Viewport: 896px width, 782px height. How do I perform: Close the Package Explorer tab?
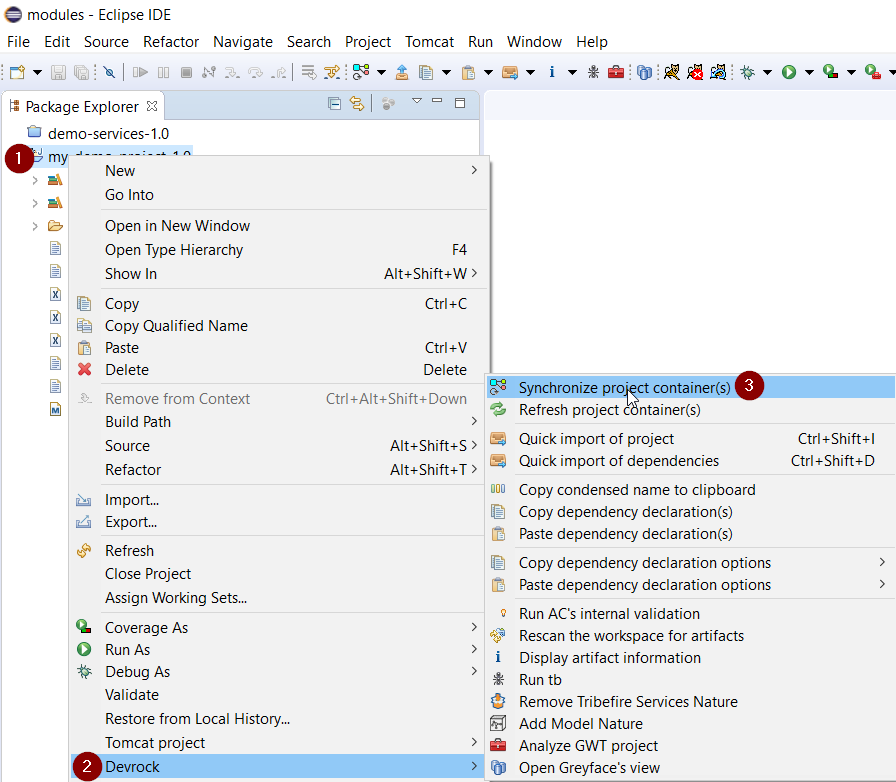point(153,105)
